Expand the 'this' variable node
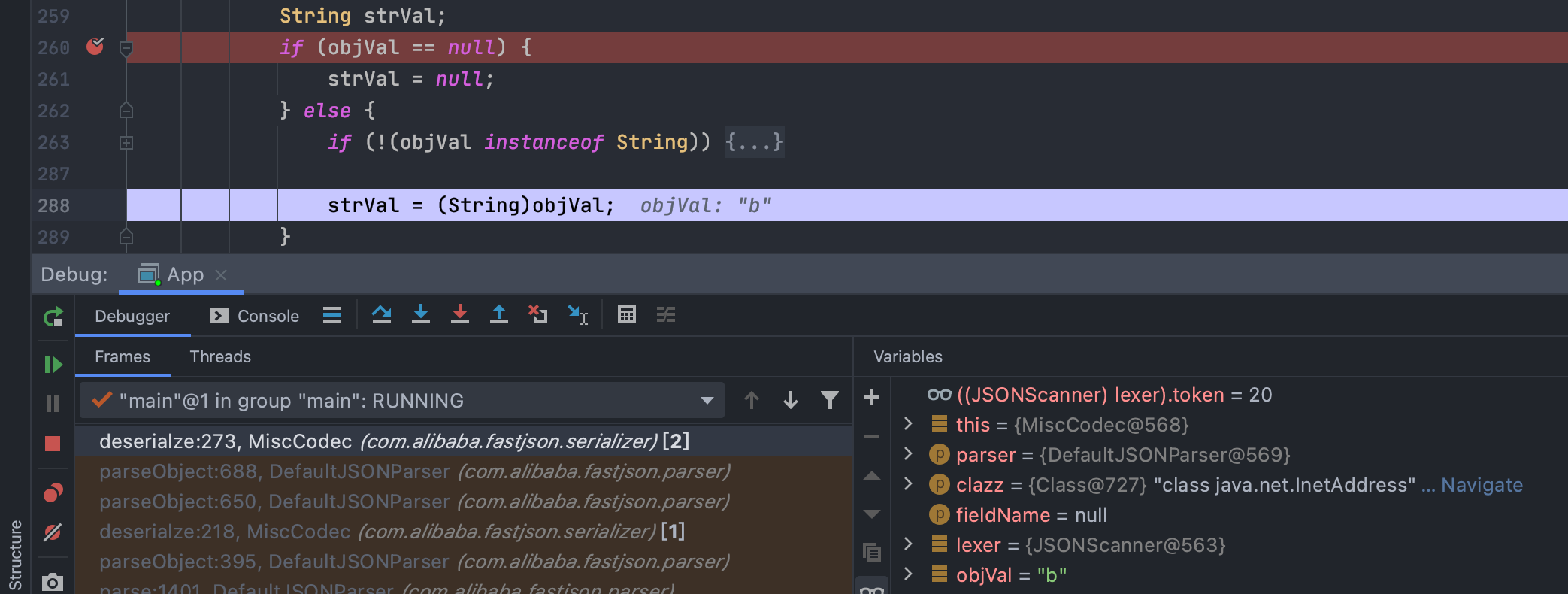Image resolution: width=1568 pixels, height=594 pixels. pyautogui.click(x=908, y=424)
